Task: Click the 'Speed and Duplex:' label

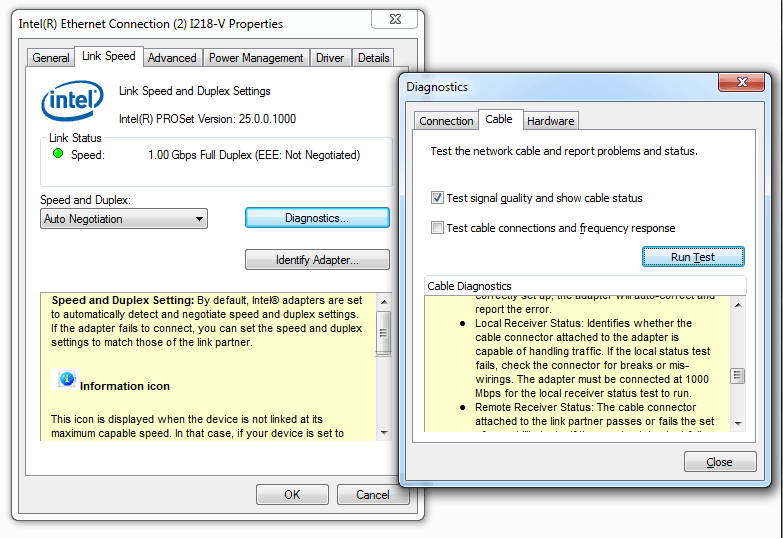Action: pyautogui.click(x=85, y=200)
